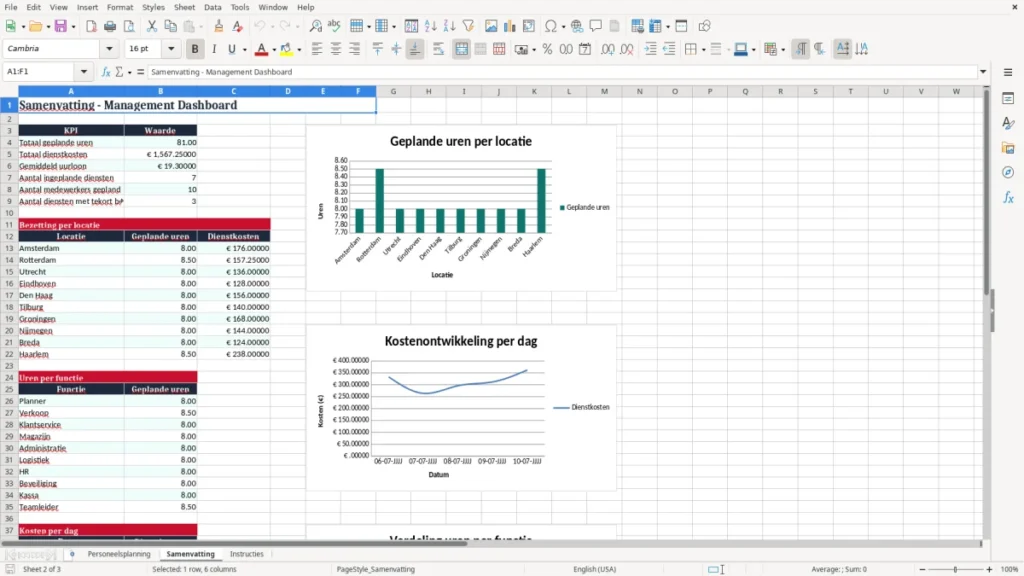Open the sidebar Navigator compass icon
Image resolution: width=1024 pixels, height=576 pixels.
point(1008,172)
